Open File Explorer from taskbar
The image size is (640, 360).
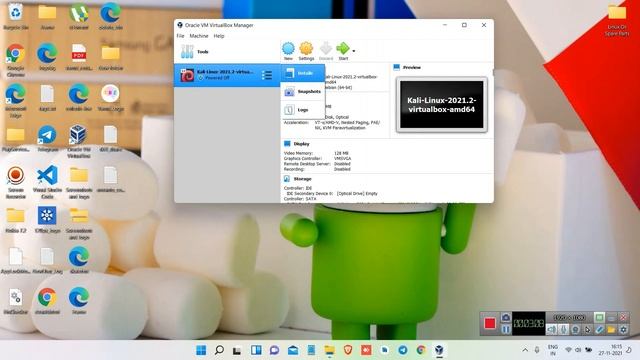(x=329, y=350)
